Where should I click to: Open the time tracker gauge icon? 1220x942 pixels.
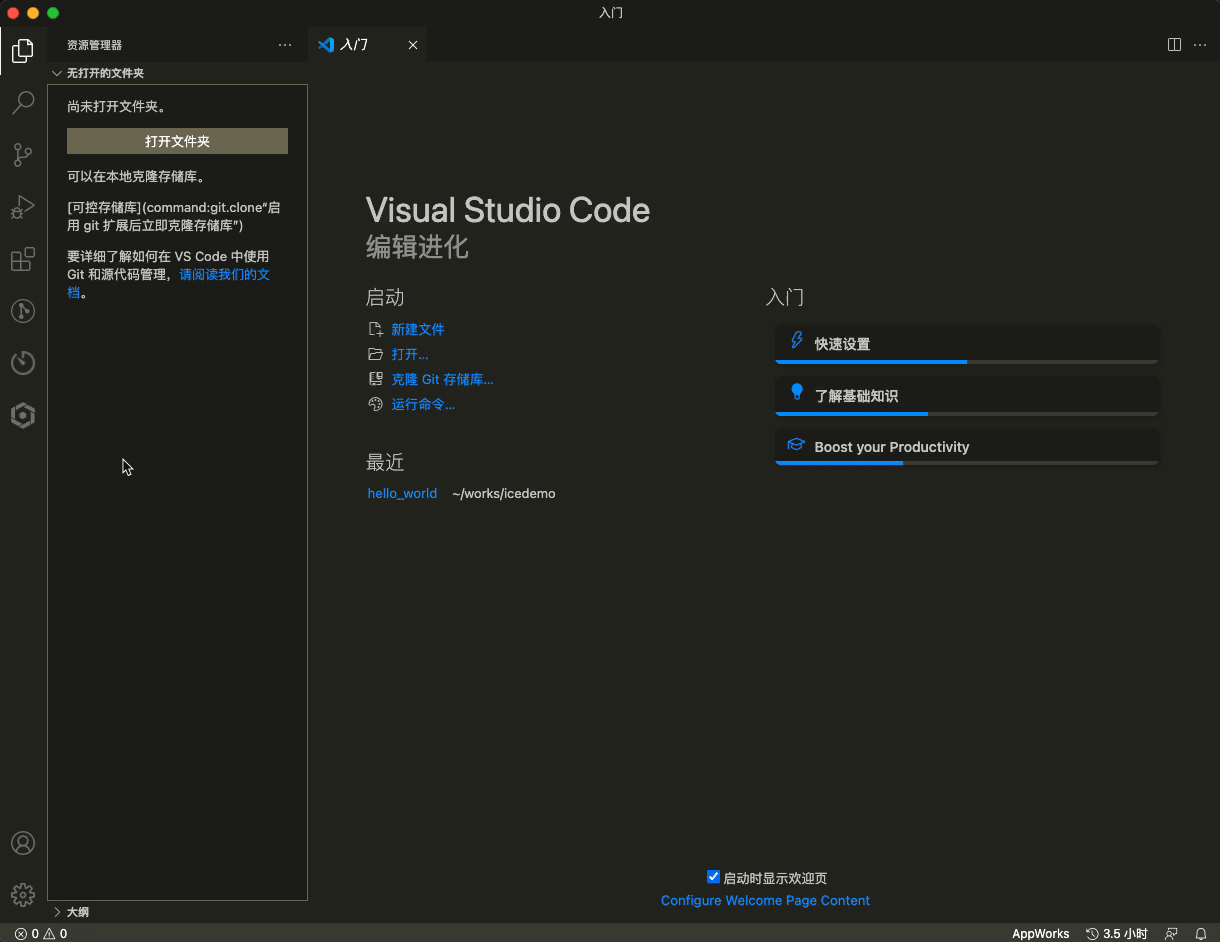[23, 363]
